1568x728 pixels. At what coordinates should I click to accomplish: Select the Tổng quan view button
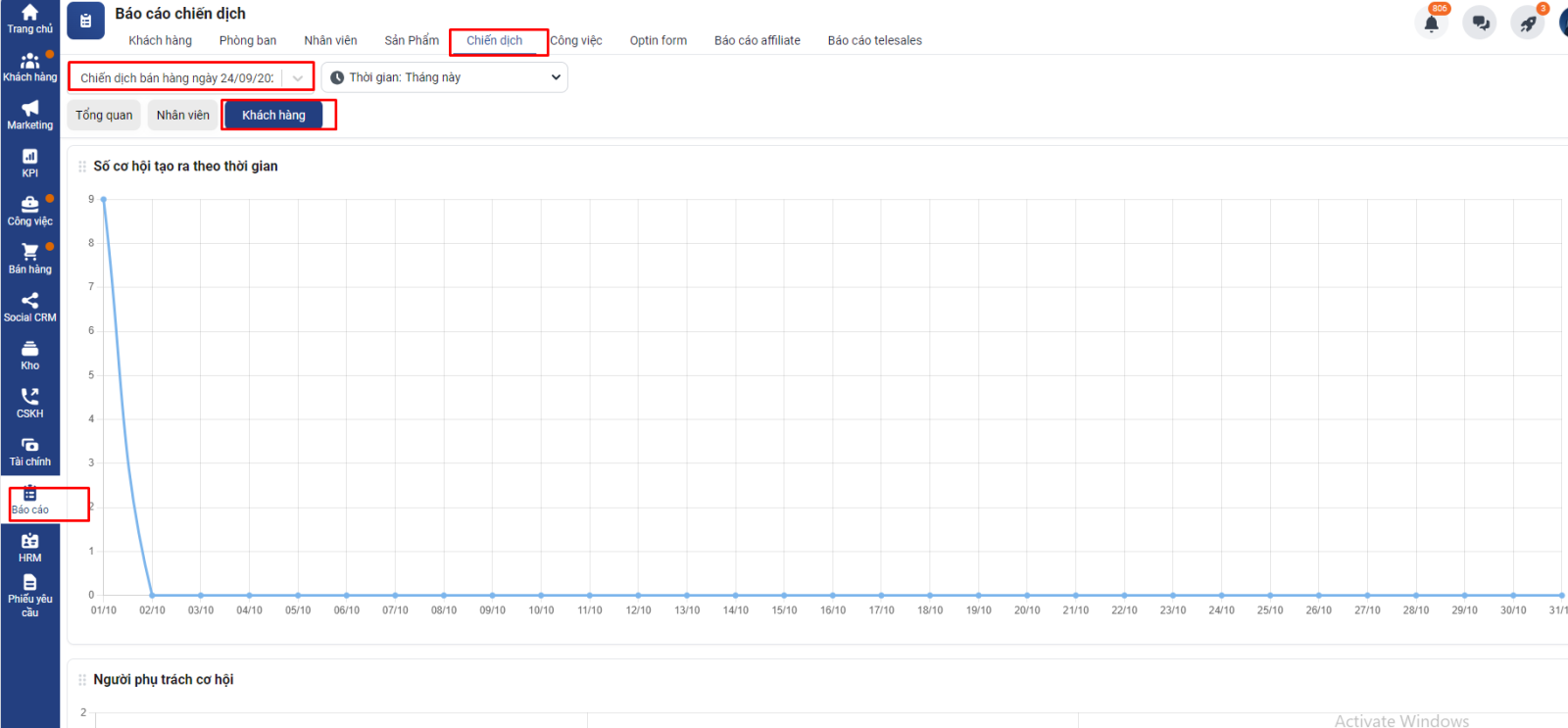pyautogui.click(x=104, y=115)
